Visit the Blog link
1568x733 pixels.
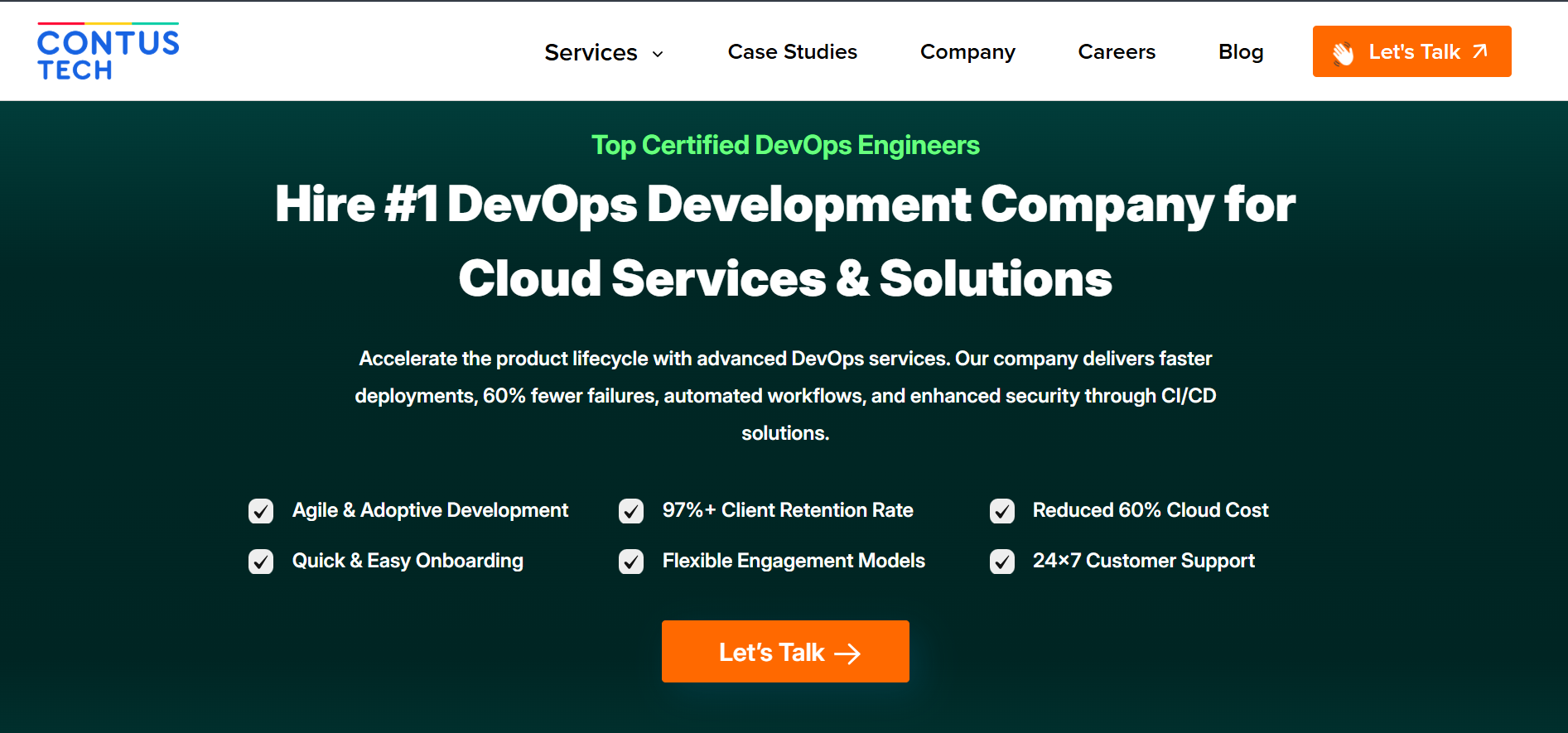pos(1241,52)
